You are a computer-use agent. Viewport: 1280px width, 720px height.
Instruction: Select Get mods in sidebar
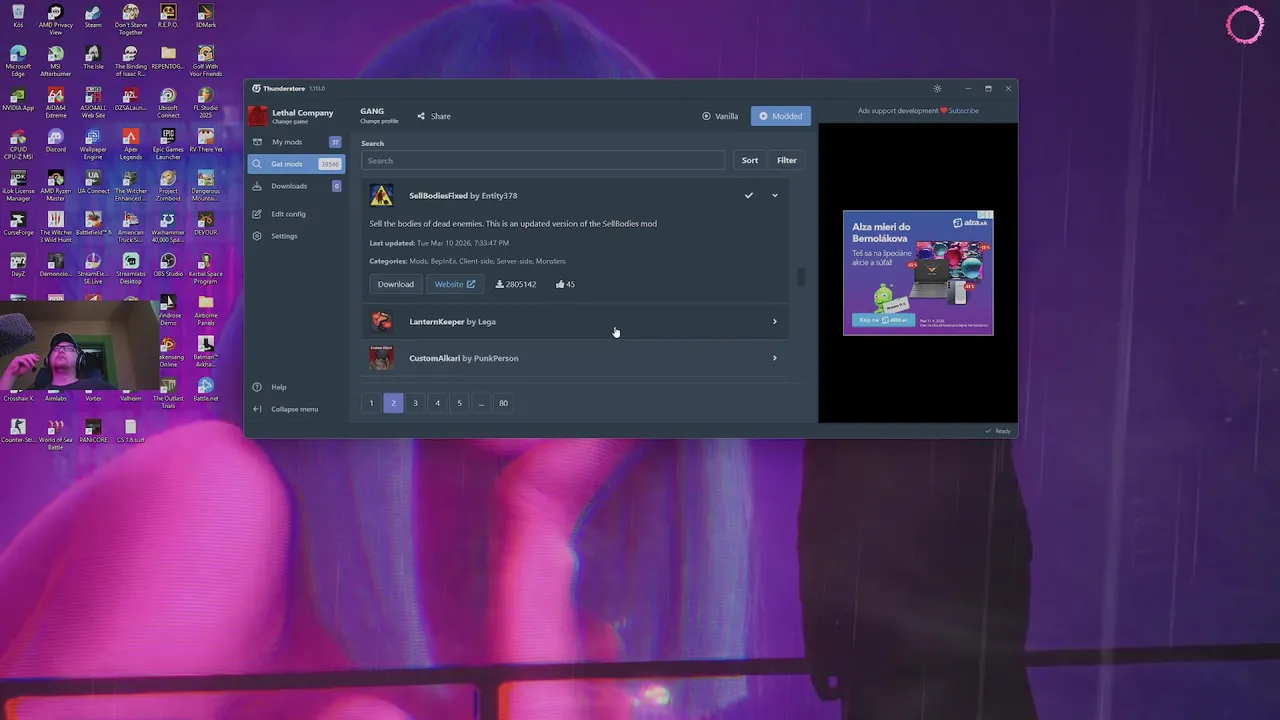pos(296,164)
